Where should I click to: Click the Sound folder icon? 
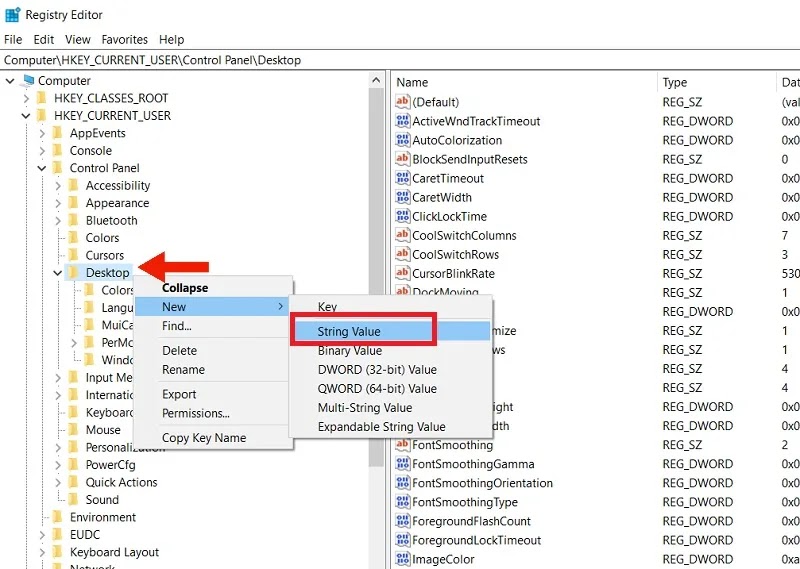[74, 500]
